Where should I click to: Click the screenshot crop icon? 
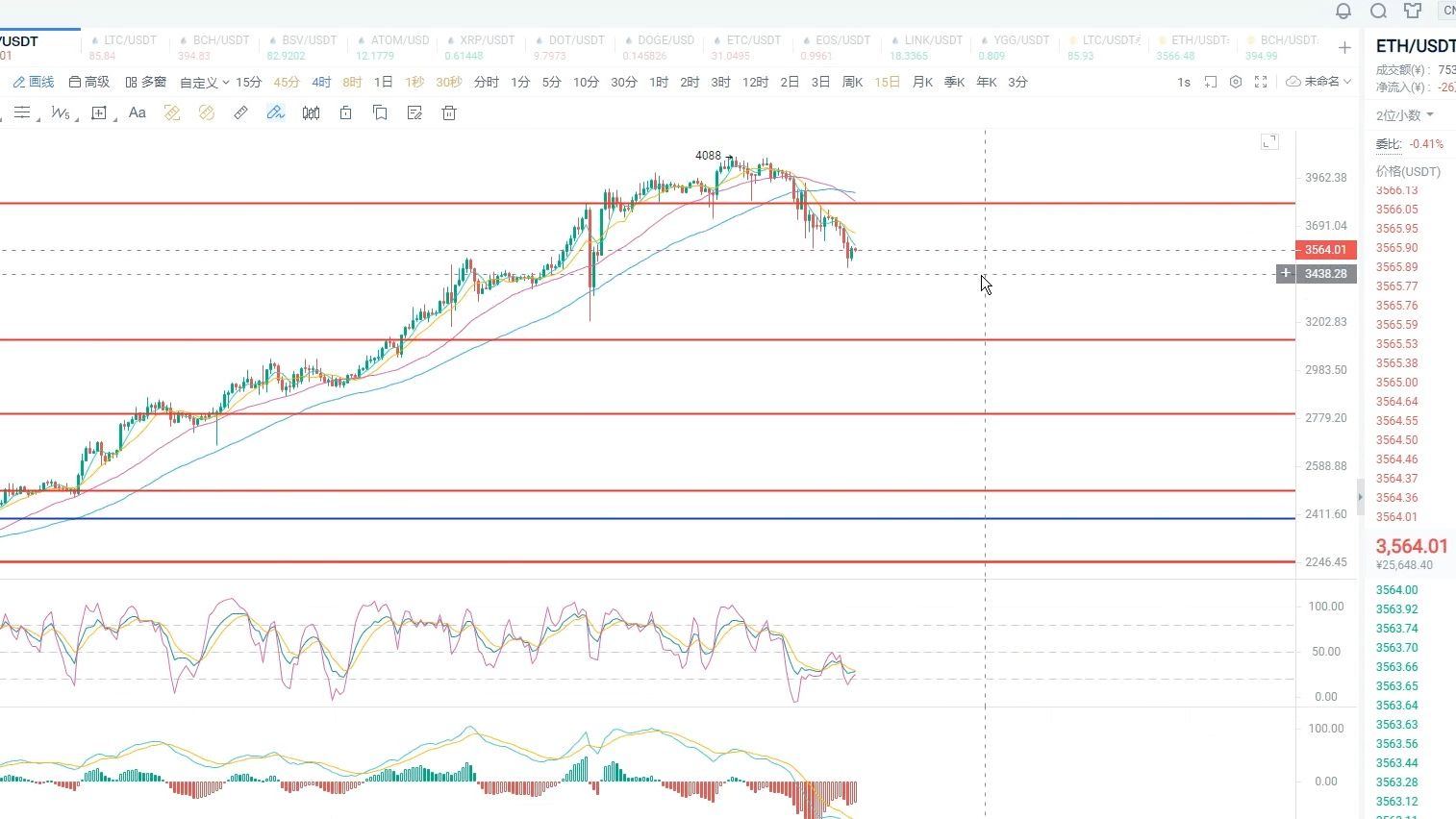coord(1211,82)
